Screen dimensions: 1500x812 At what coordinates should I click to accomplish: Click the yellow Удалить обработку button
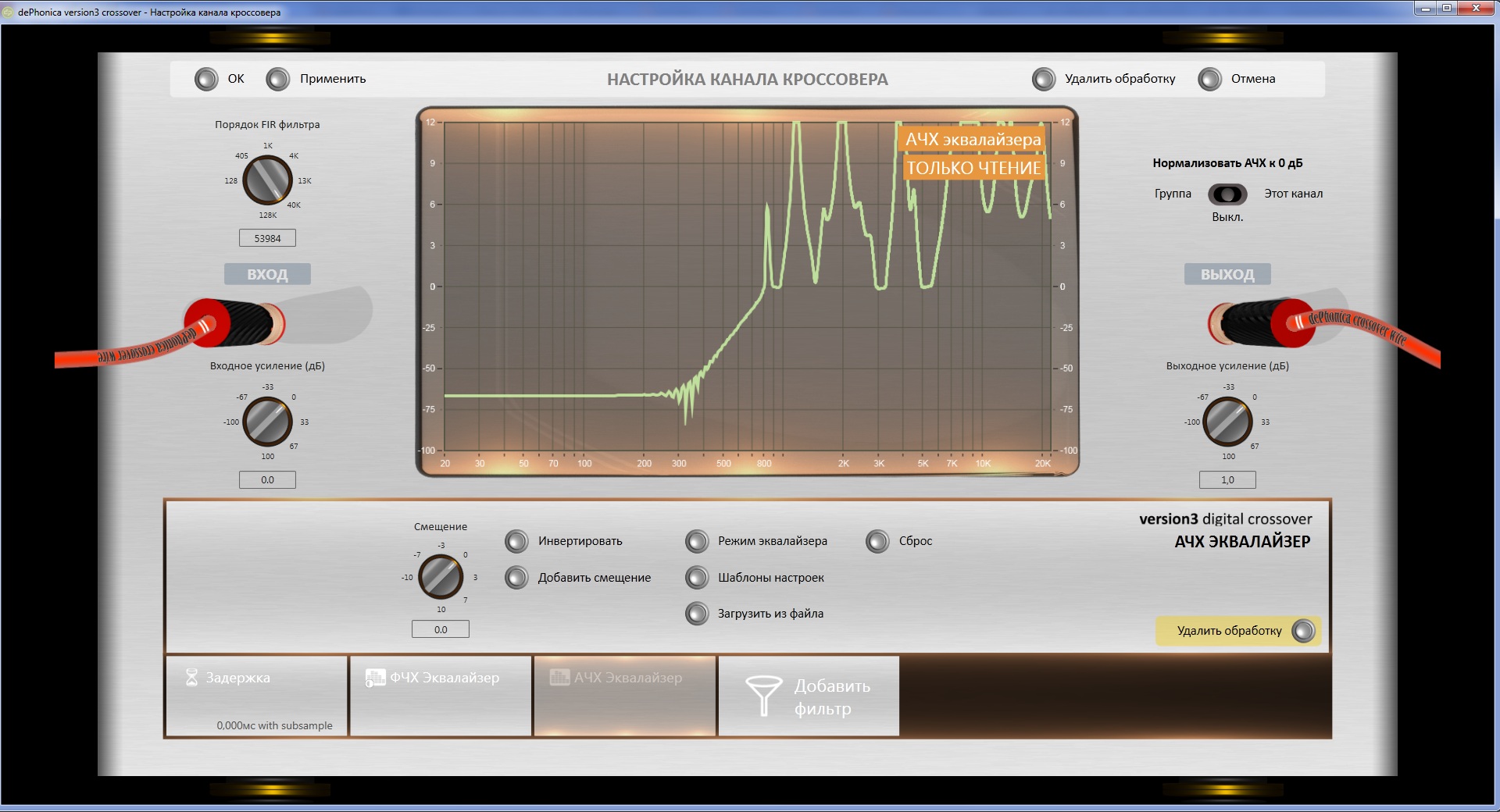pos(1238,631)
